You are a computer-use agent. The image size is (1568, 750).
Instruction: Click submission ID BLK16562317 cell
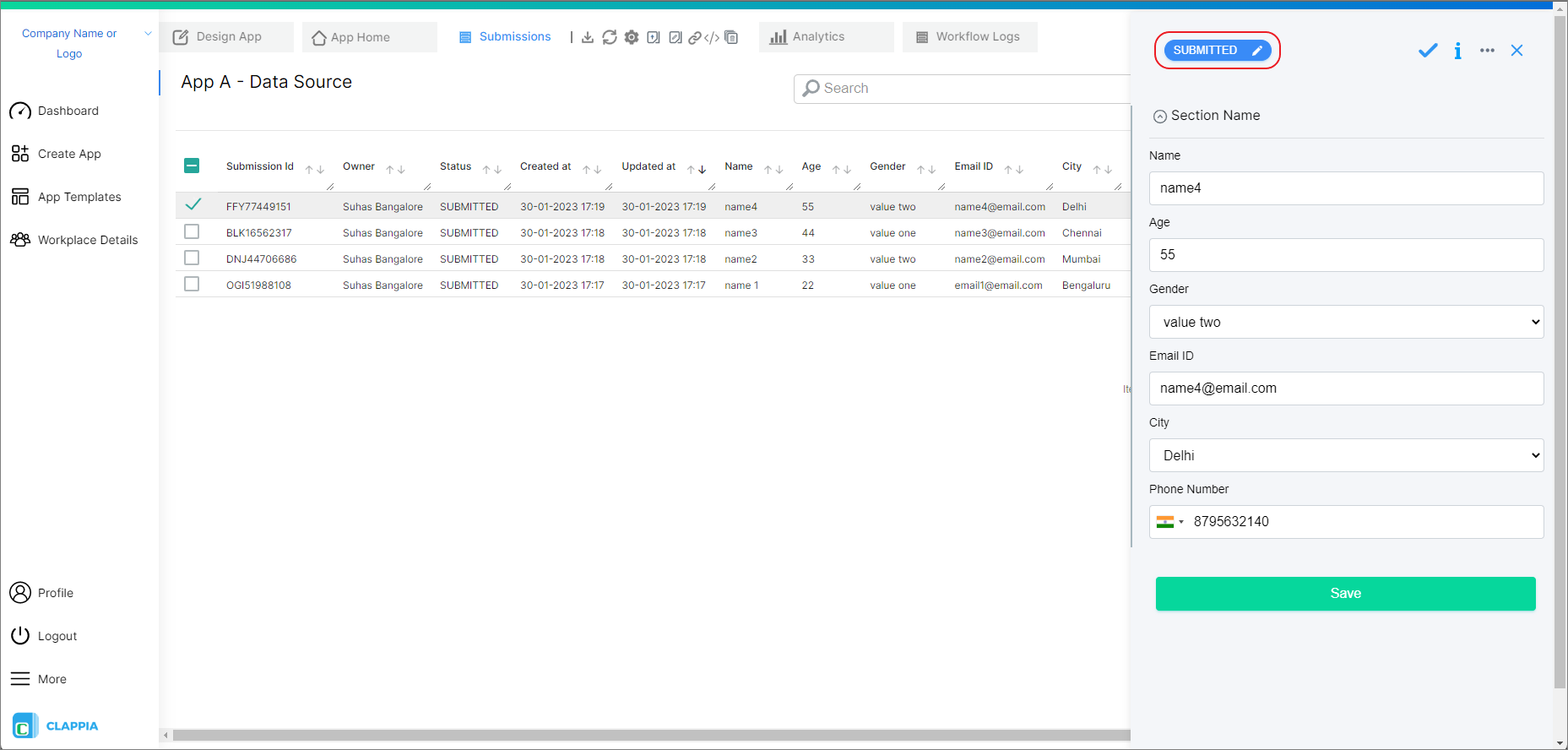click(x=259, y=233)
